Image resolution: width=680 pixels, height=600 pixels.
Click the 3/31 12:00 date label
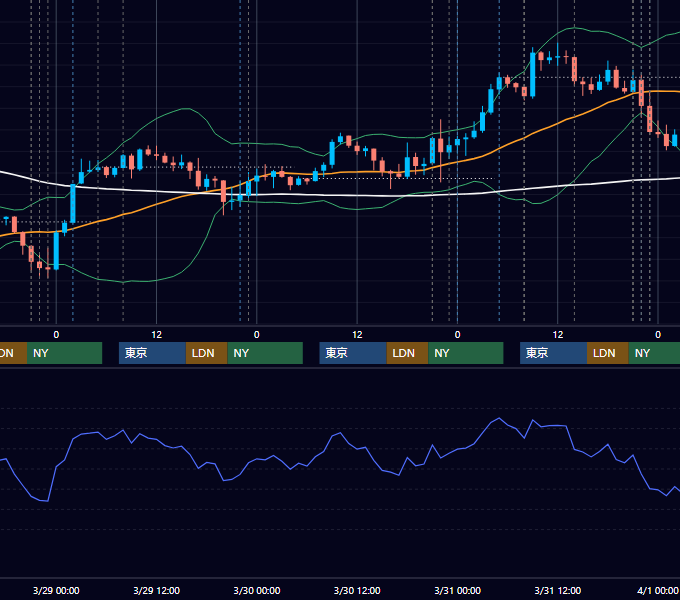click(x=558, y=590)
